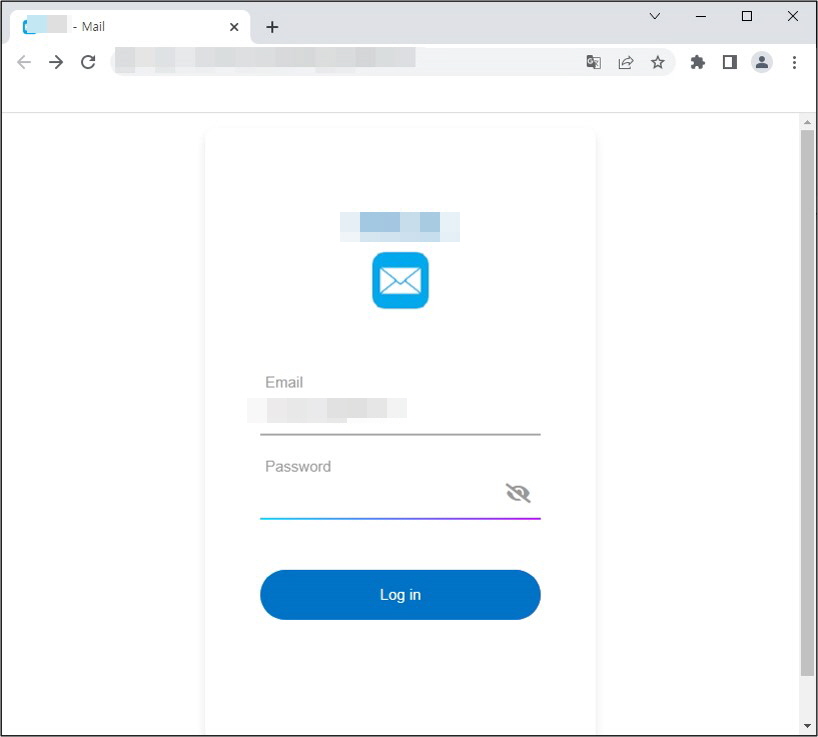This screenshot has width=818, height=737.
Task: Click the browser back arrow
Action: click(x=24, y=63)
